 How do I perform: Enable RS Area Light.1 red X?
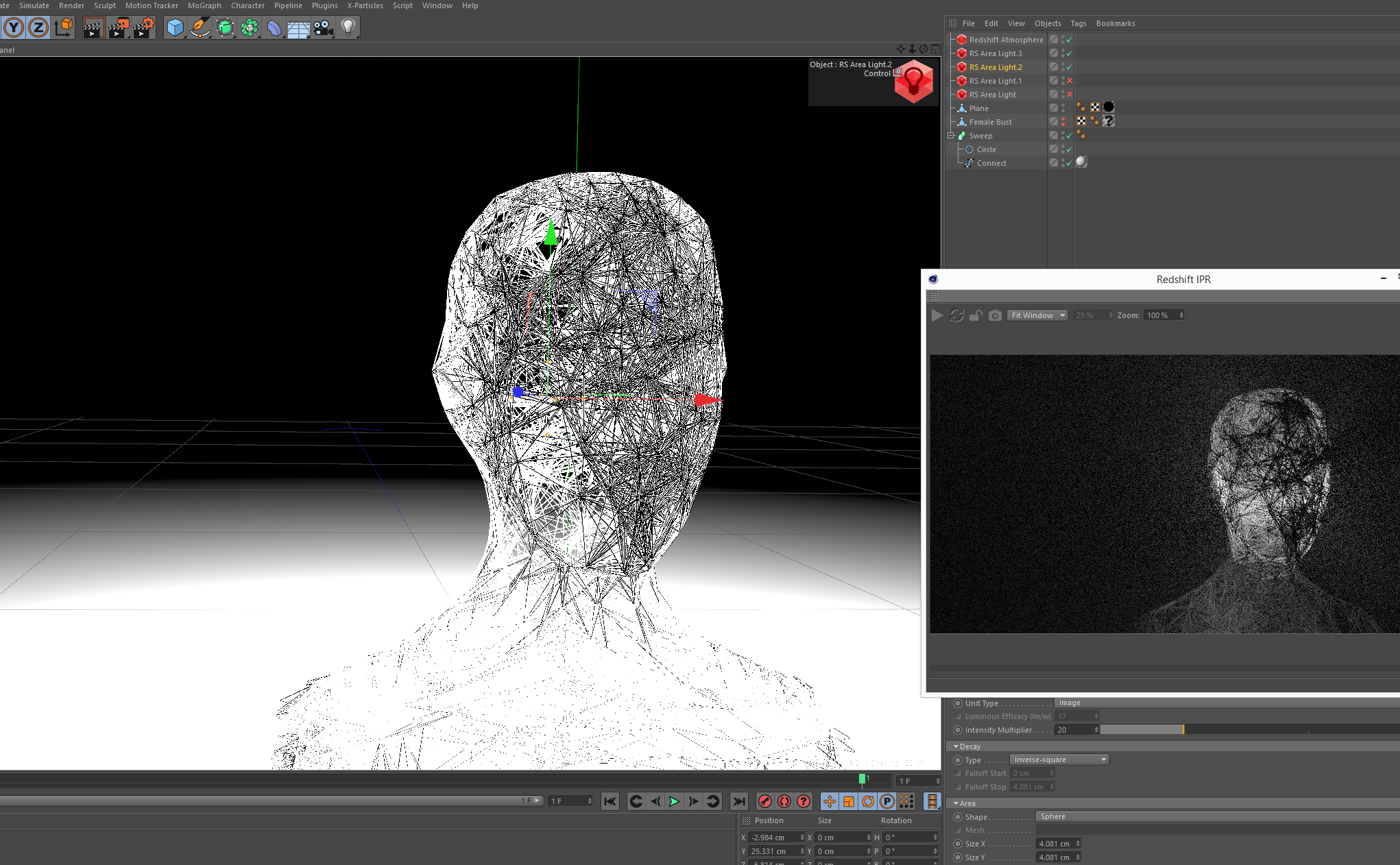(1070, 81)
